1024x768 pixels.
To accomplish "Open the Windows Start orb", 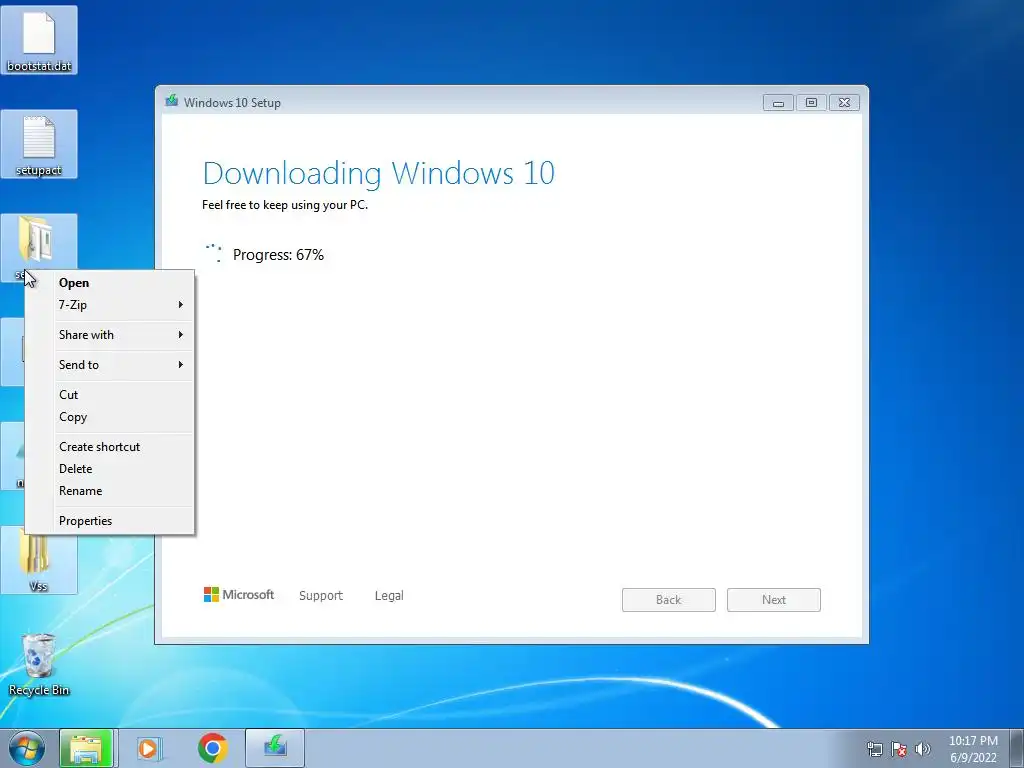I will pyautogui.click(x=26, y=748).
